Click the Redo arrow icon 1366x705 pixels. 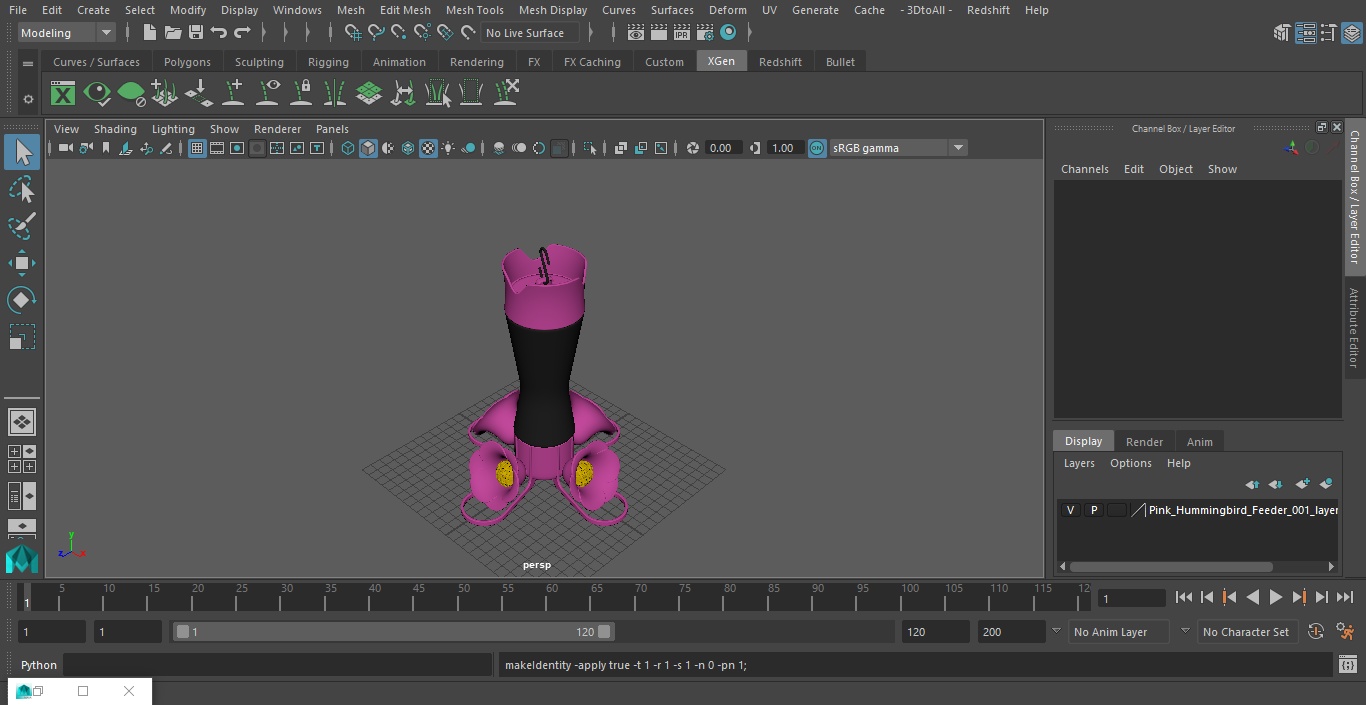click(242, 33)
